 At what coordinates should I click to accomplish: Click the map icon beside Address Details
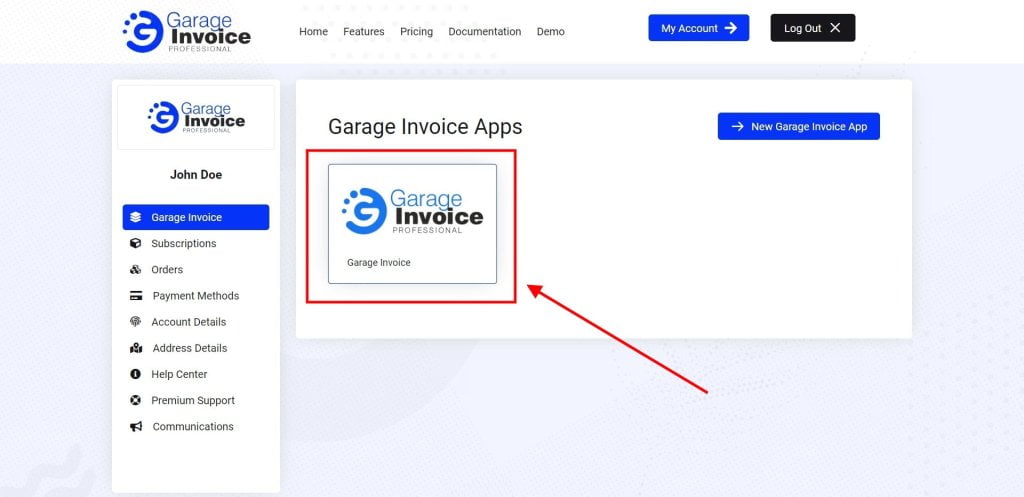pyautogui.click(x=136, y=348)
